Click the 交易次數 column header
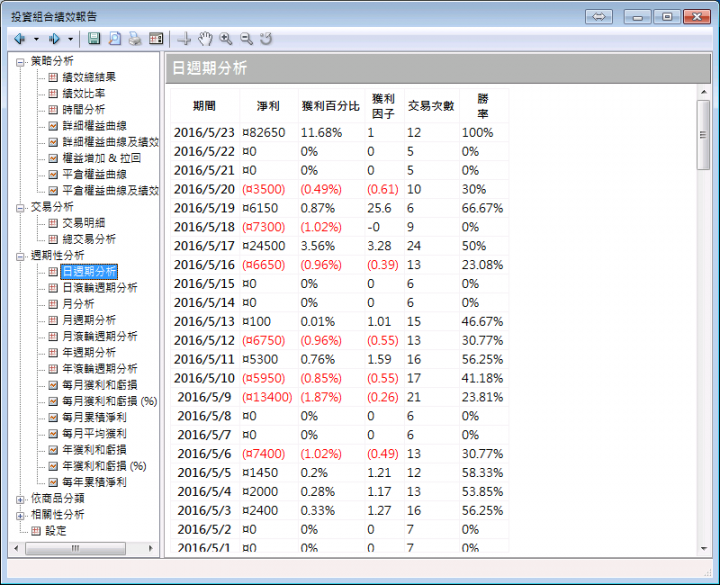This screenshot has height=585, width=720. pos(431,106)
